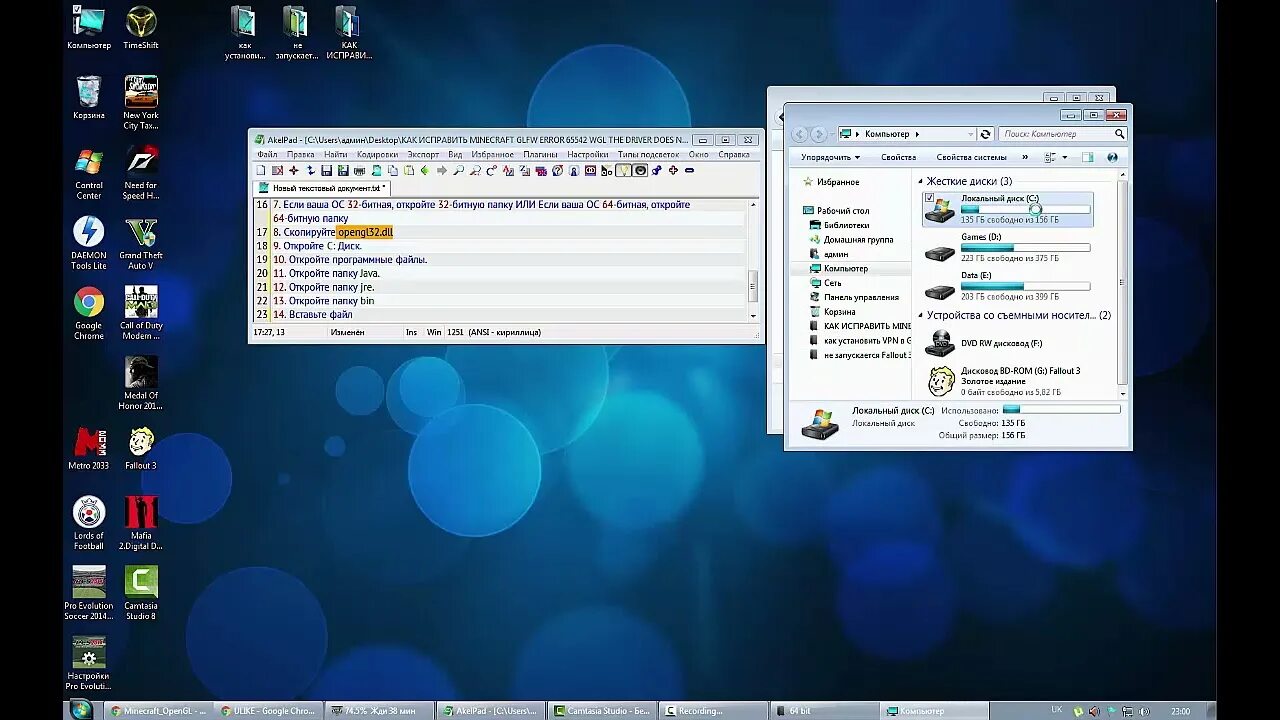Open the Правка menu in AkelPad

click(300, 154)
